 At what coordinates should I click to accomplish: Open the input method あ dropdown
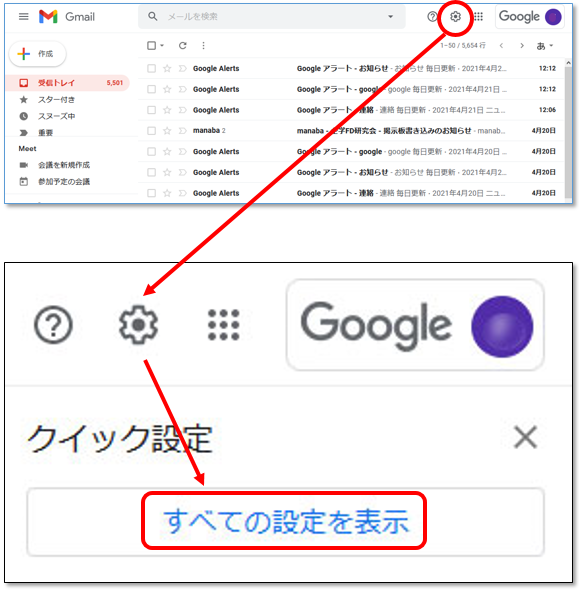click(x=544, y=46)
